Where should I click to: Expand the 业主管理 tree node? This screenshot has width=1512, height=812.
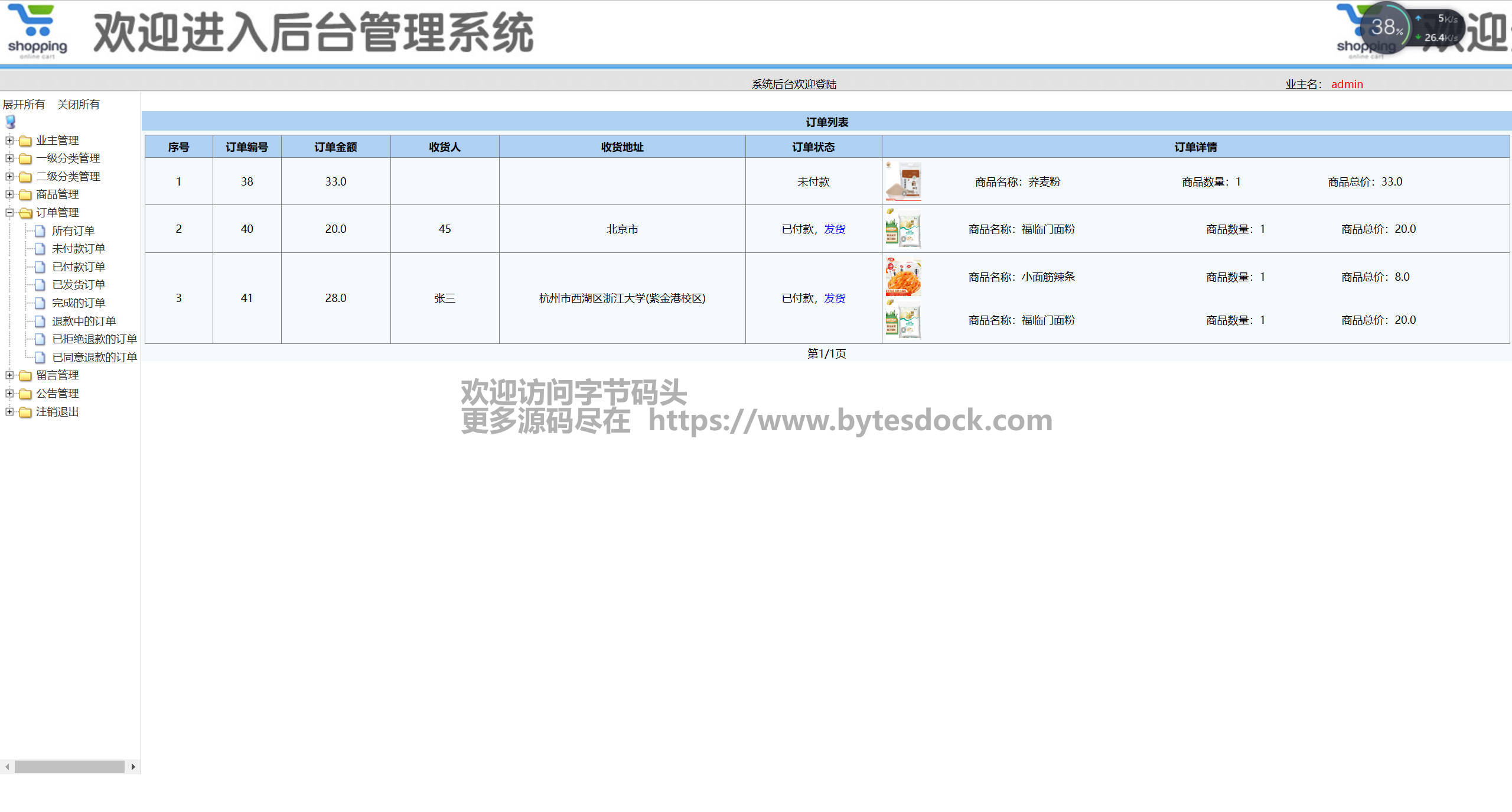coord(9,140)
